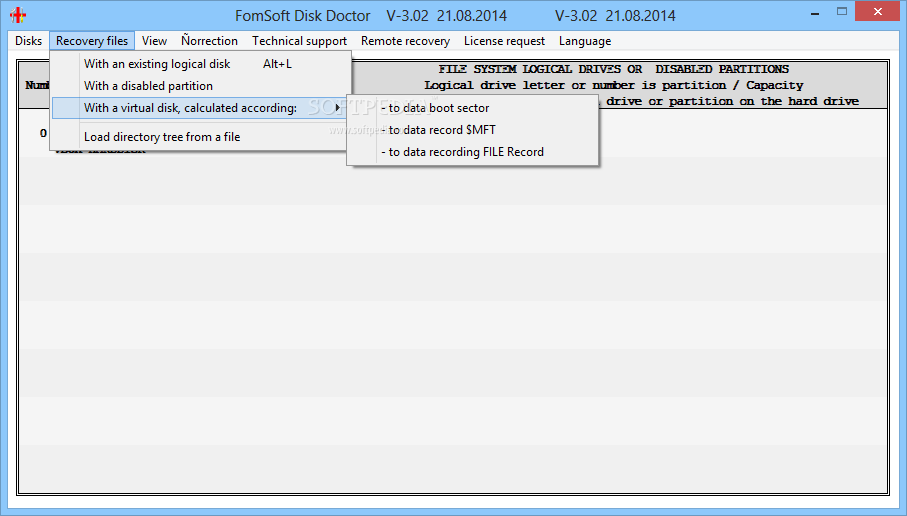Close the Recovery files menu
907x516 pixels.
tap(92, 41)
